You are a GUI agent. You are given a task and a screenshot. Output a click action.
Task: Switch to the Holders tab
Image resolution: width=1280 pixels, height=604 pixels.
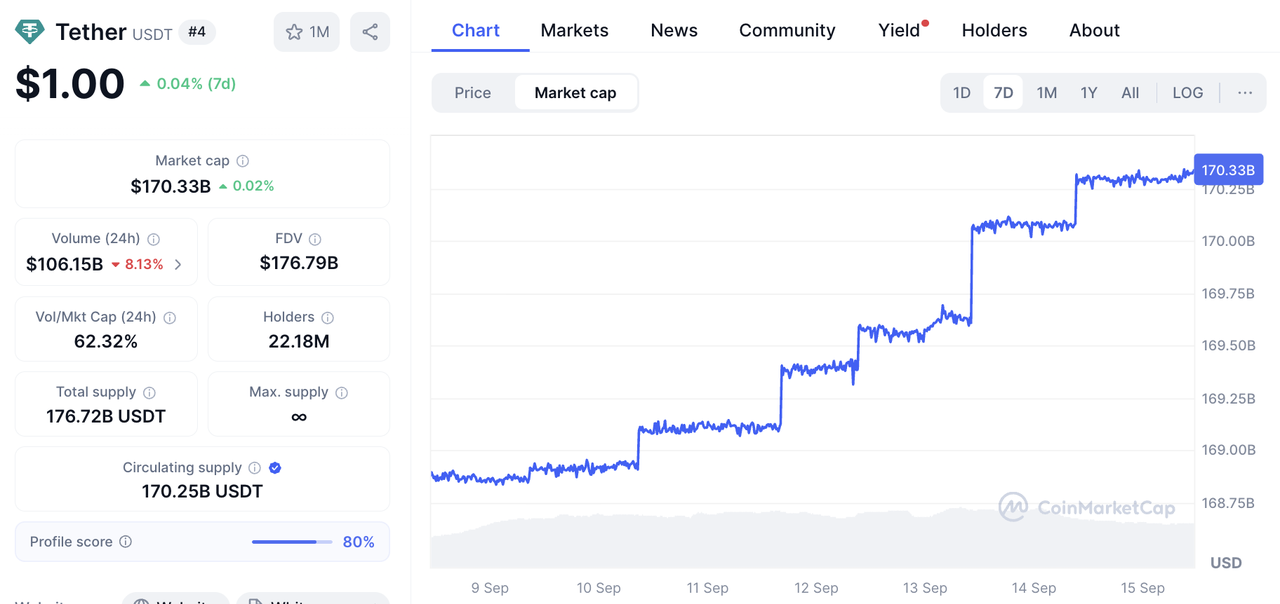[x=994, y=30]
